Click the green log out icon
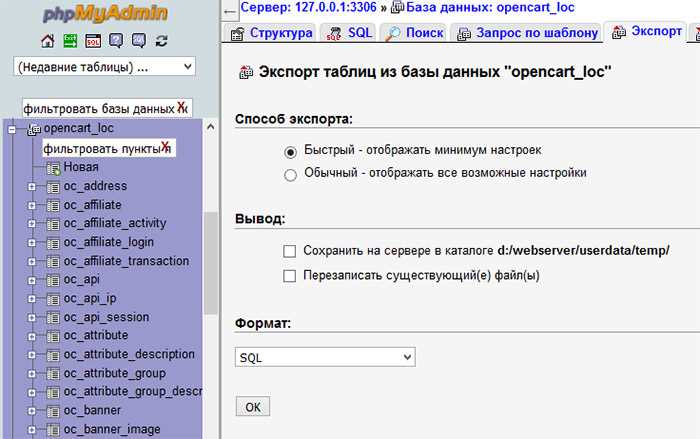This screenshot has width=700, height=439. 70,41
